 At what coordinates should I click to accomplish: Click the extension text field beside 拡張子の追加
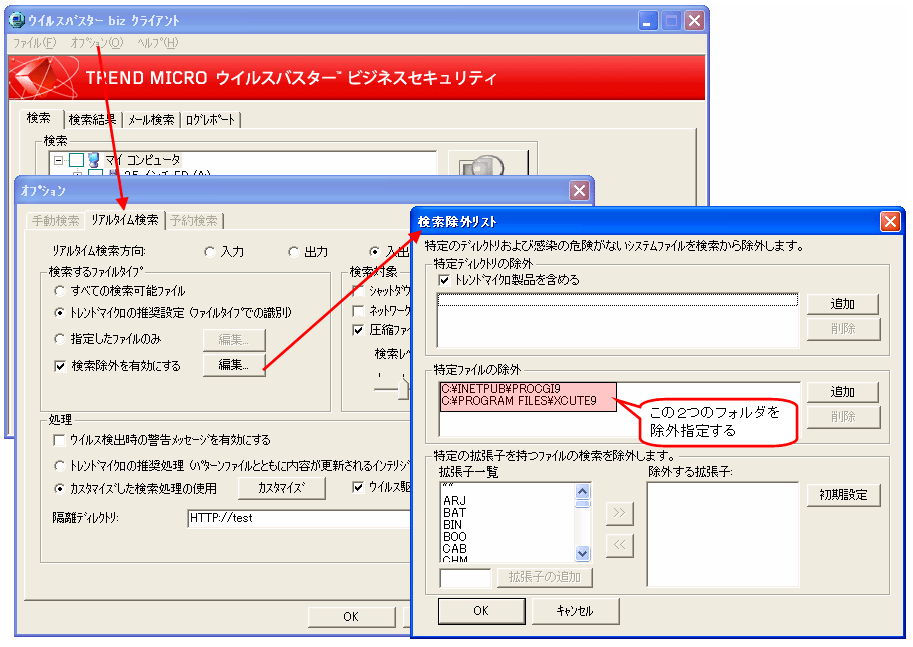point(465,578)
